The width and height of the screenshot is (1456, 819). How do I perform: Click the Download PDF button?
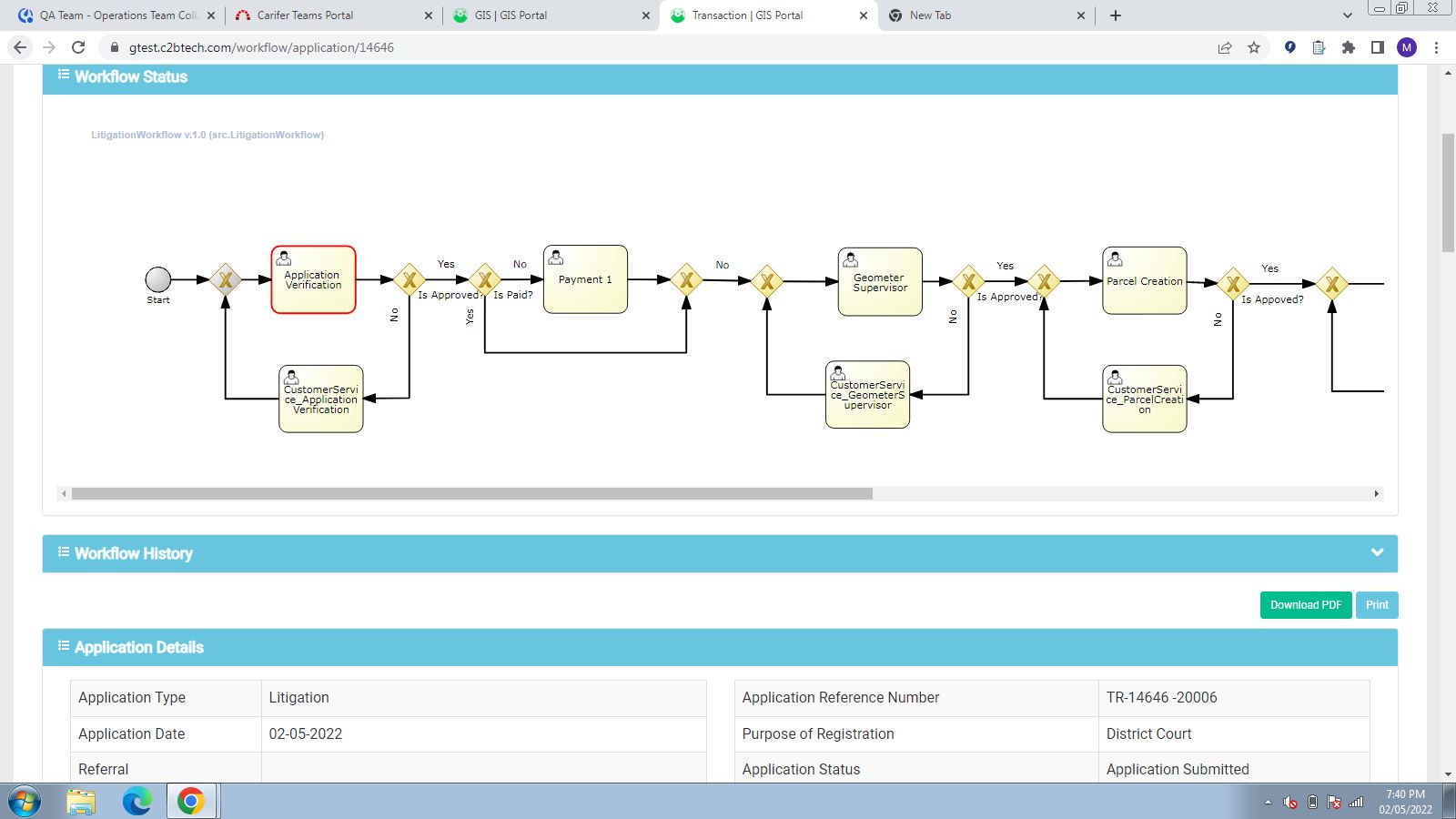coord(1306,605)
